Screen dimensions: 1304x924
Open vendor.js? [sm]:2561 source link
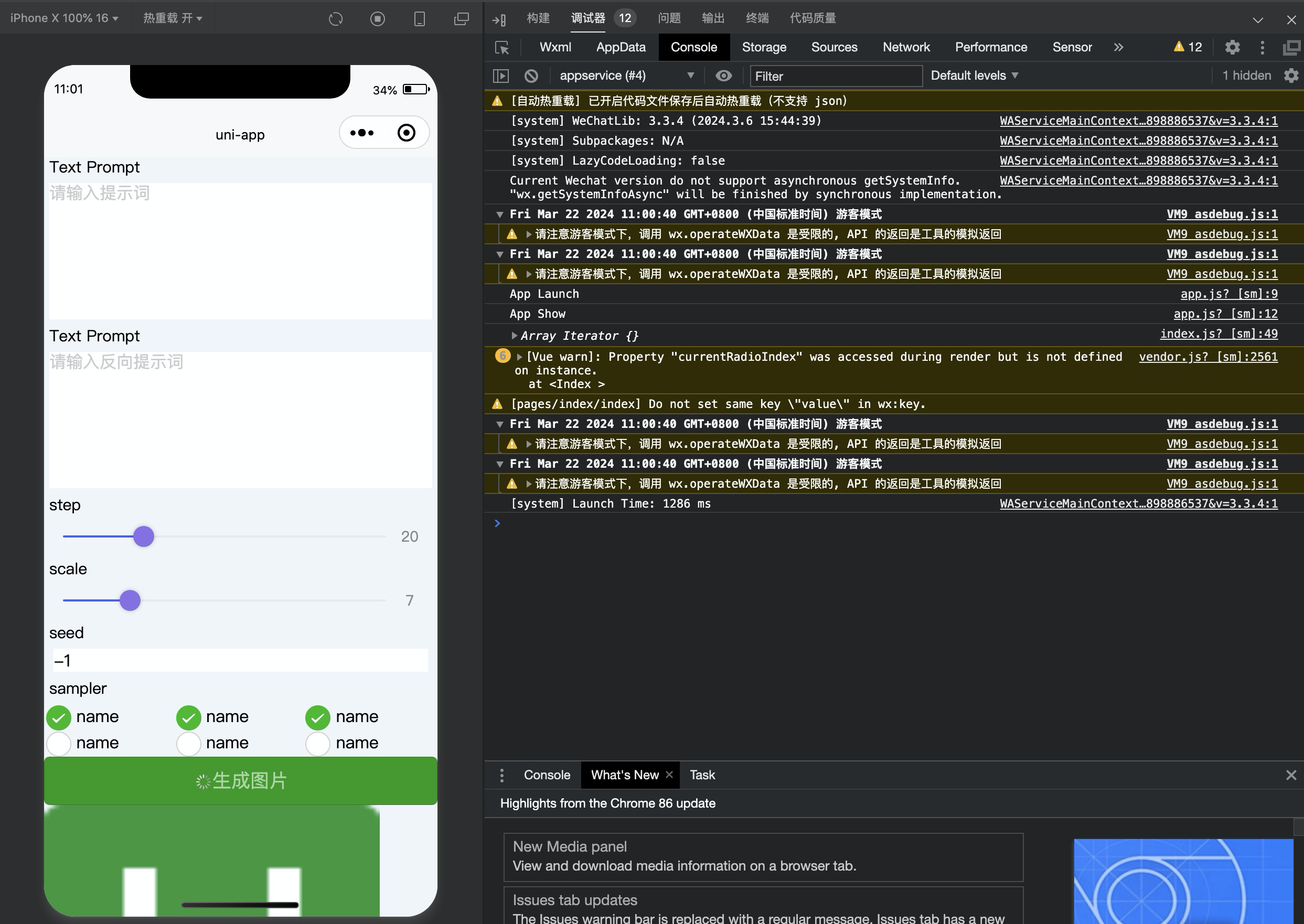(1209, 357)
